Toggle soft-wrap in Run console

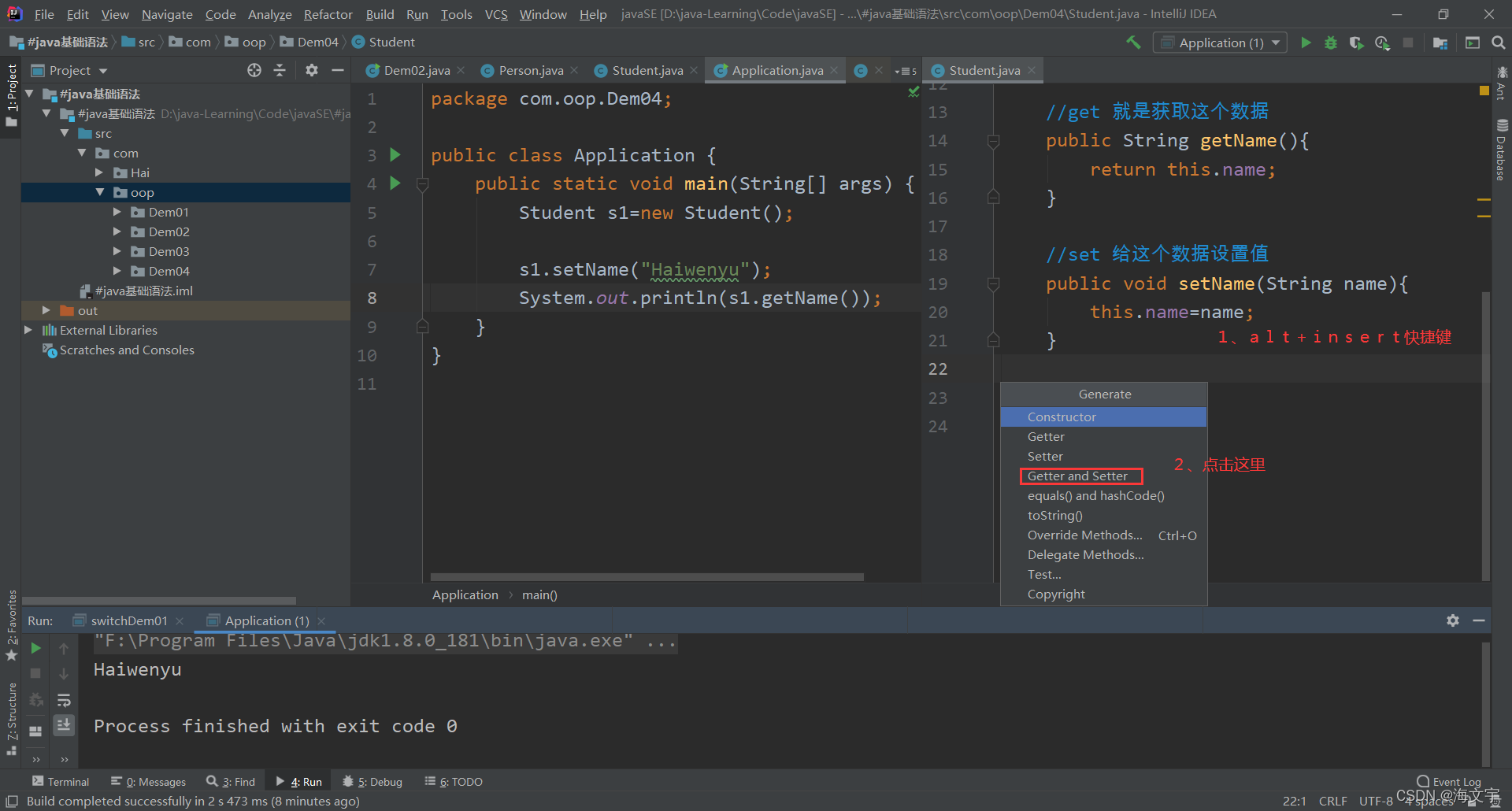[x=64, y=700]
